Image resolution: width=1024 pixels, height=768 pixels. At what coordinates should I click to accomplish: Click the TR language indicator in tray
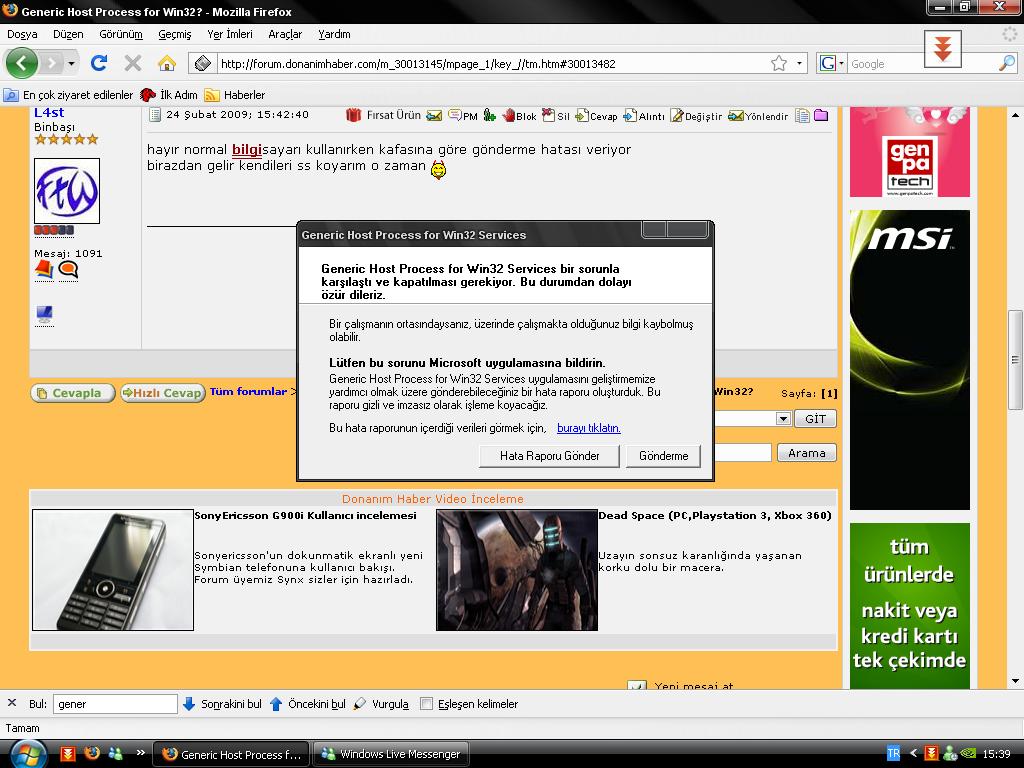pos(893,754)
